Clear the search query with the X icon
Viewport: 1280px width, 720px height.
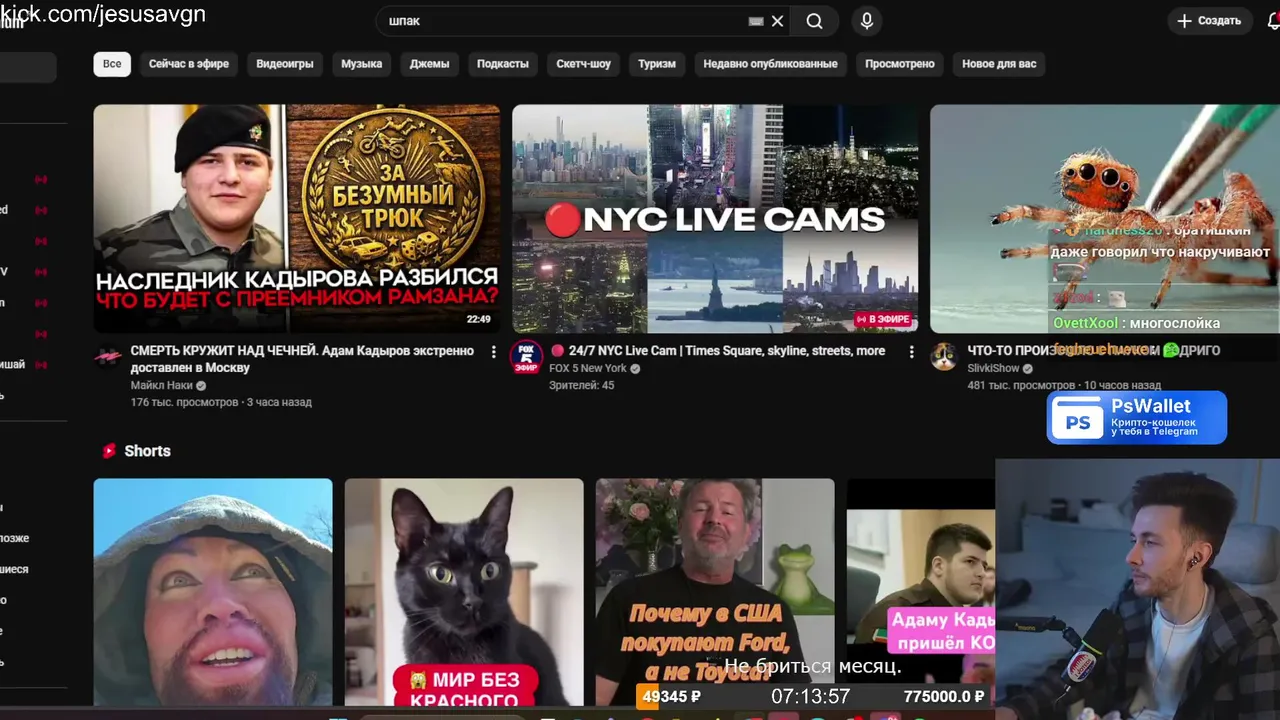pos(777,21)
